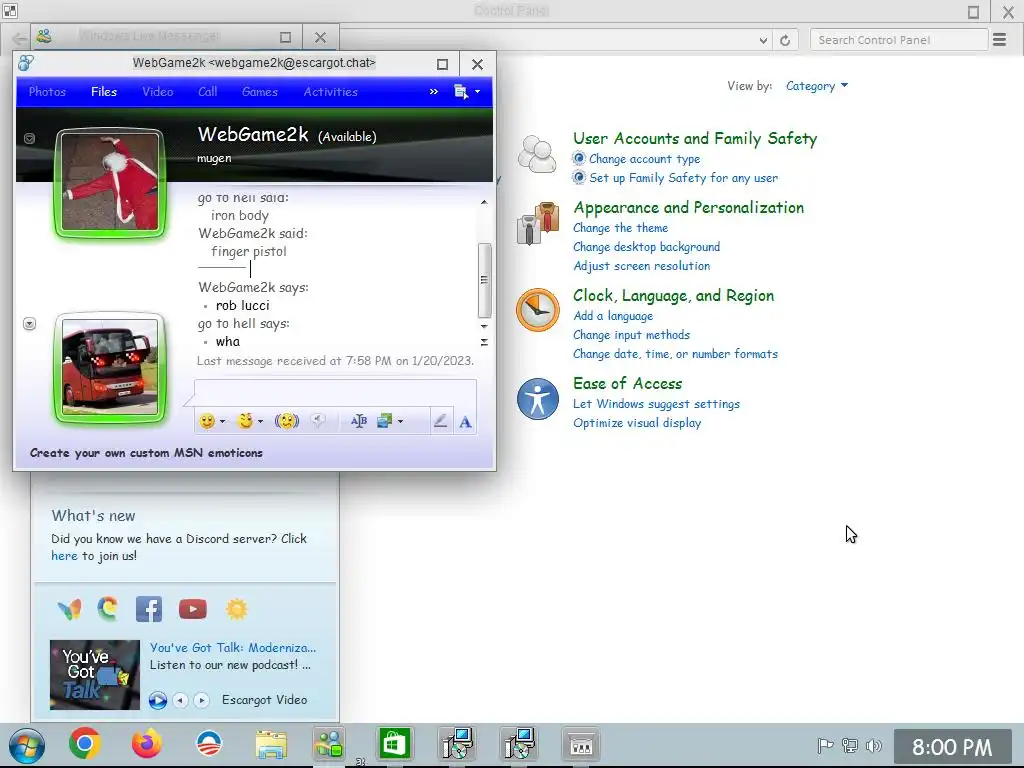Go to next Escargot Video item
Viewport: 1024px width, 768px height.
pyautogui.click(x=202, y=701)
